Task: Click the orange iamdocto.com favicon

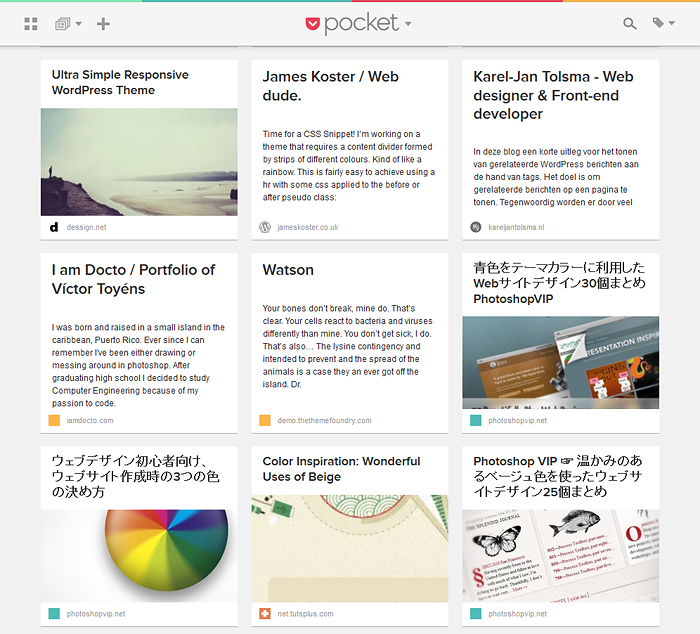Action: 54,421
